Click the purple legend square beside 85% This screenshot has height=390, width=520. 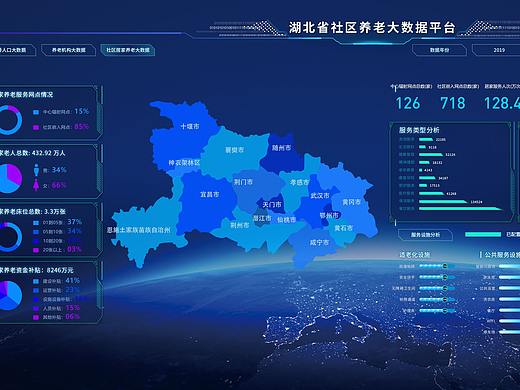(x=36, y=127)
